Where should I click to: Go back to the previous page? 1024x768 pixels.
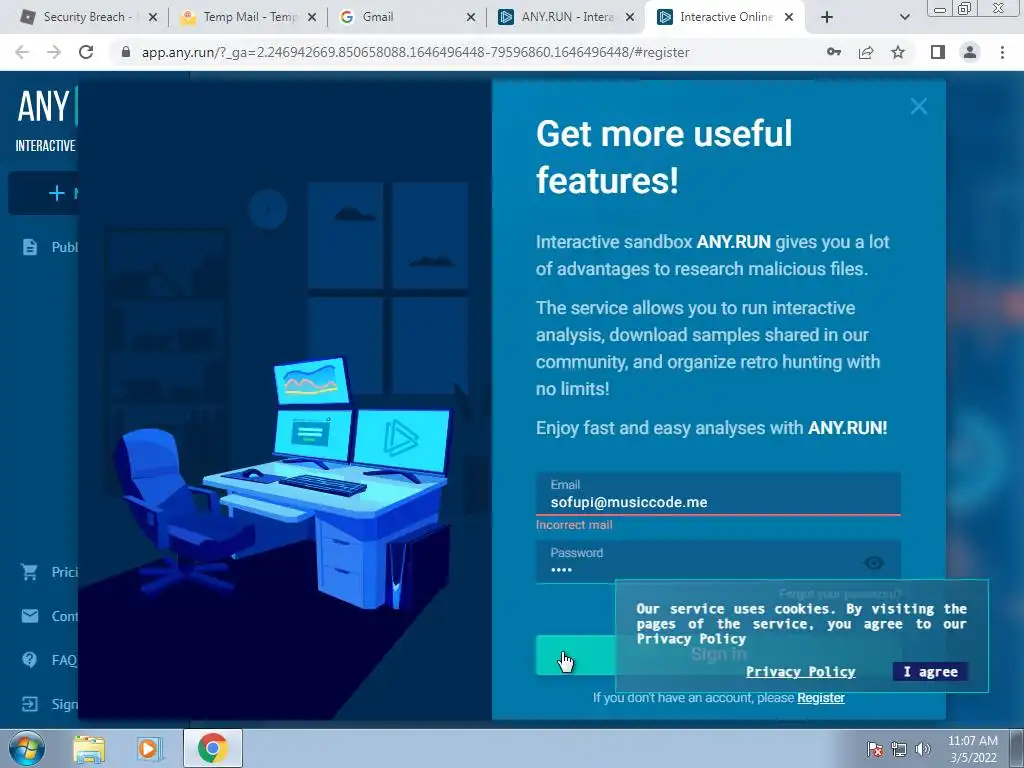[22, 52]
